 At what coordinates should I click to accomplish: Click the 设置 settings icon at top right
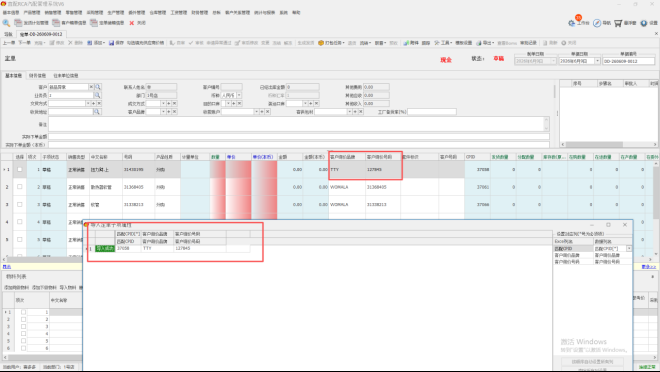coord(644,23)
